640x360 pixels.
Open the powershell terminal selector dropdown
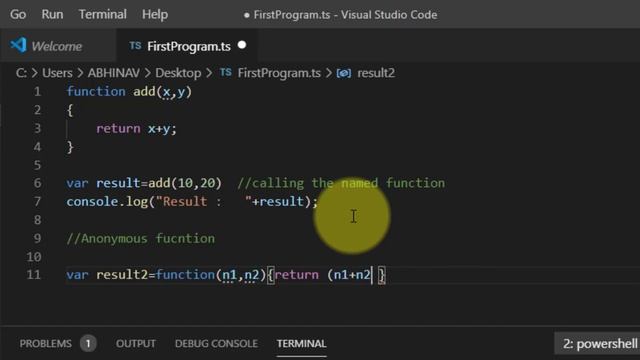click(597, 344)
